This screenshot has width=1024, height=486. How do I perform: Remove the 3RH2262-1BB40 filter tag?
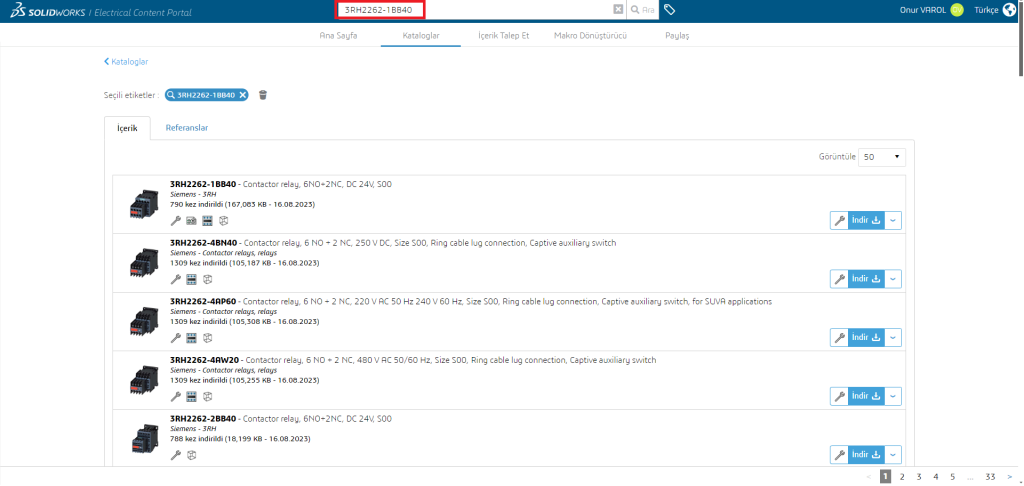[242, 95]
